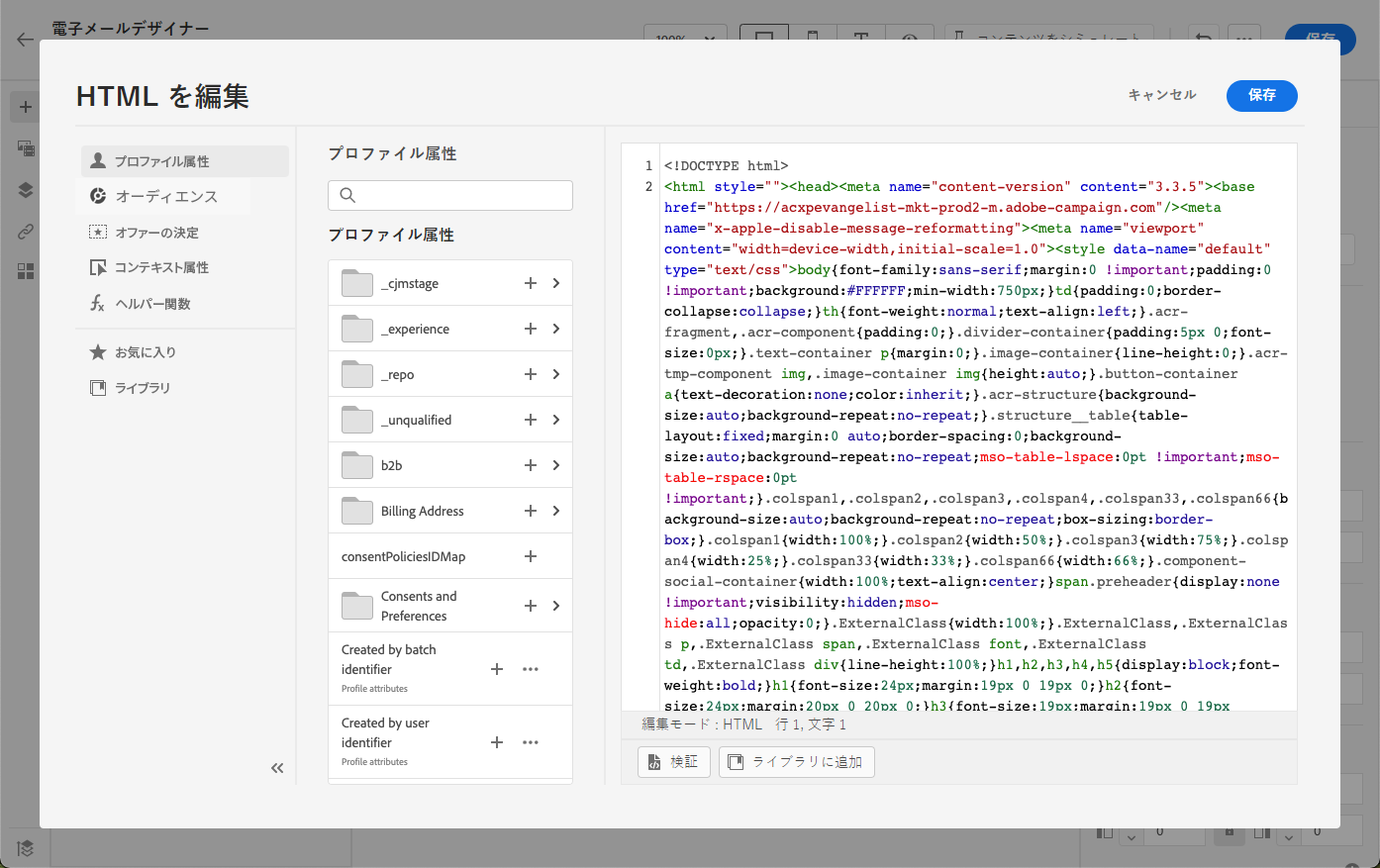Click line 1 DOCTYPE html in code editor
The width and height of the screenshot is (1380, 868).
click(727, 165)
